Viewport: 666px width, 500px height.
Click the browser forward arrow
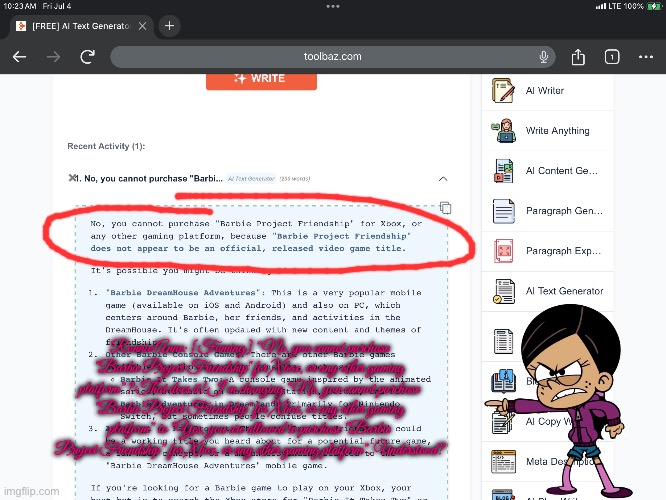point(54,56)
